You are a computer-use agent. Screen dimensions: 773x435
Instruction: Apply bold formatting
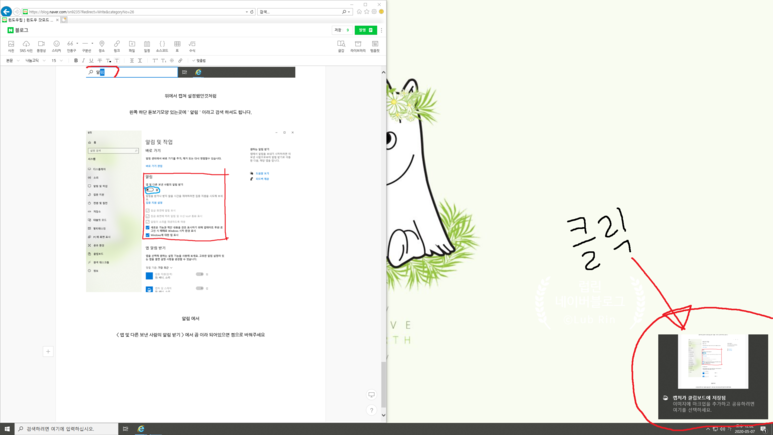click(76, 61)
